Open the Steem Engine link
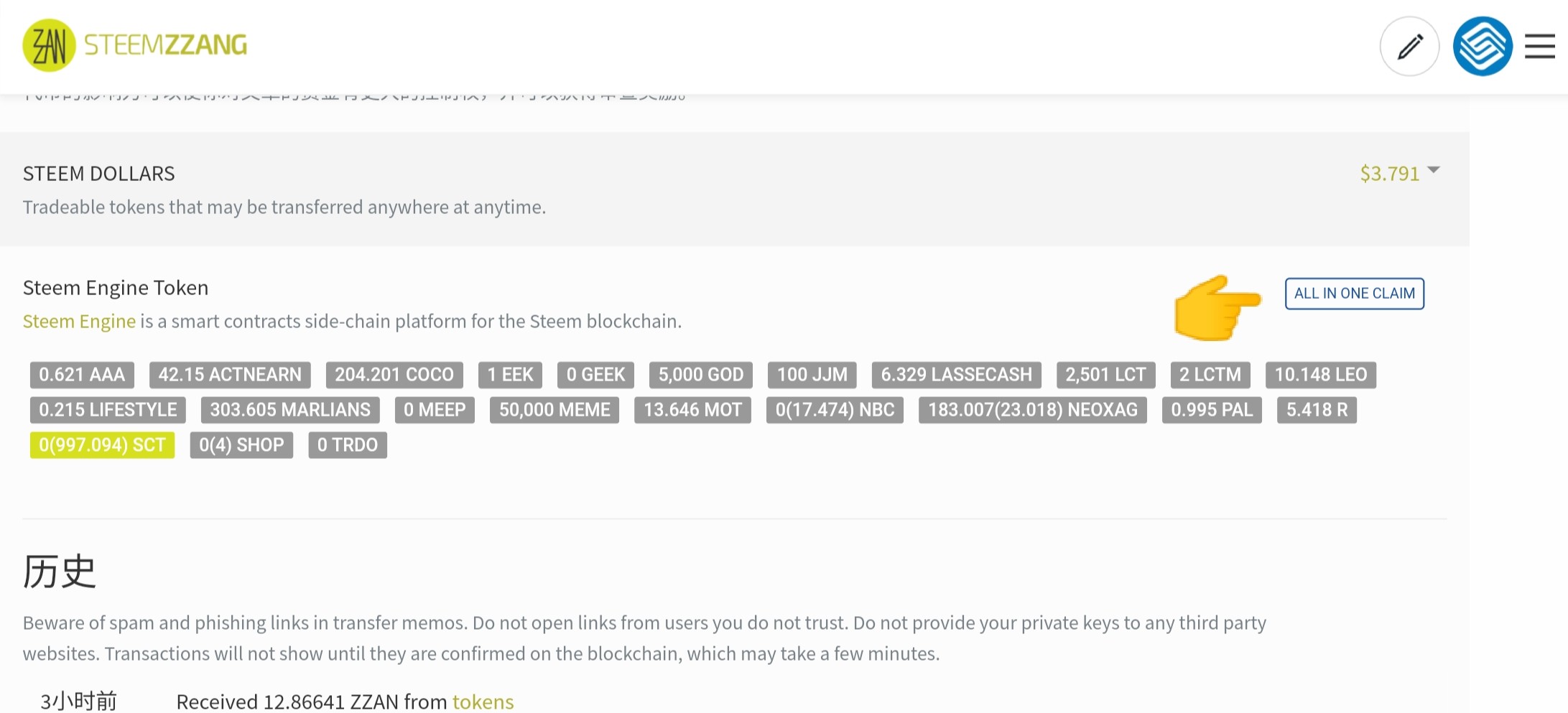Screen dimensions: 1568x713 click(x=79, y=321)
